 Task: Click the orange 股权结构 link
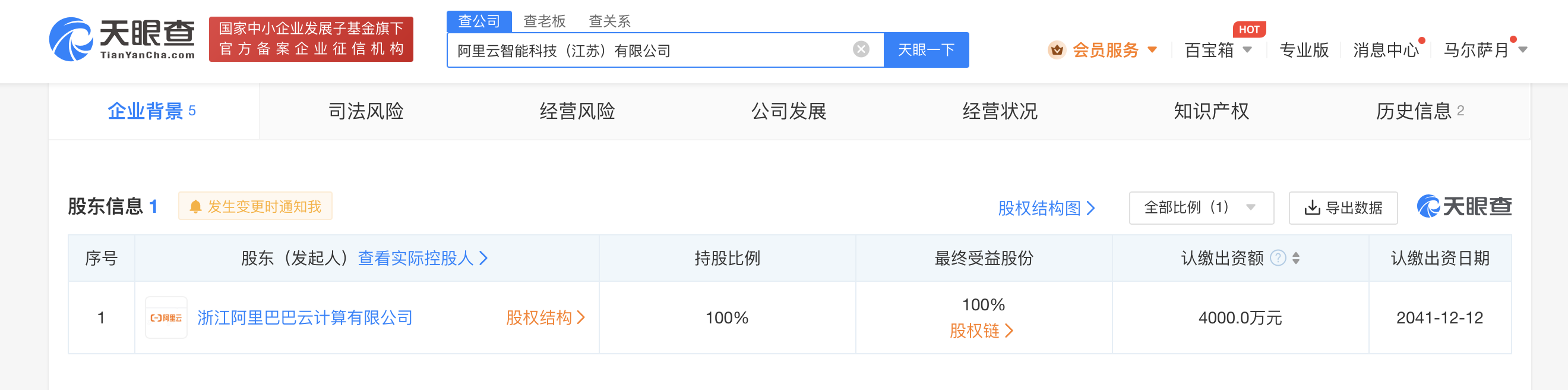point(545,317)
